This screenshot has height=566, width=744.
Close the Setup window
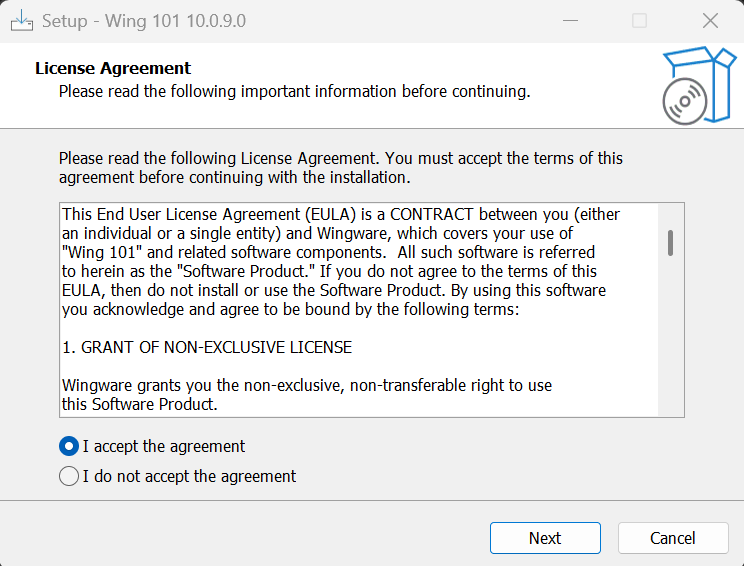click(x=710, y=21)
